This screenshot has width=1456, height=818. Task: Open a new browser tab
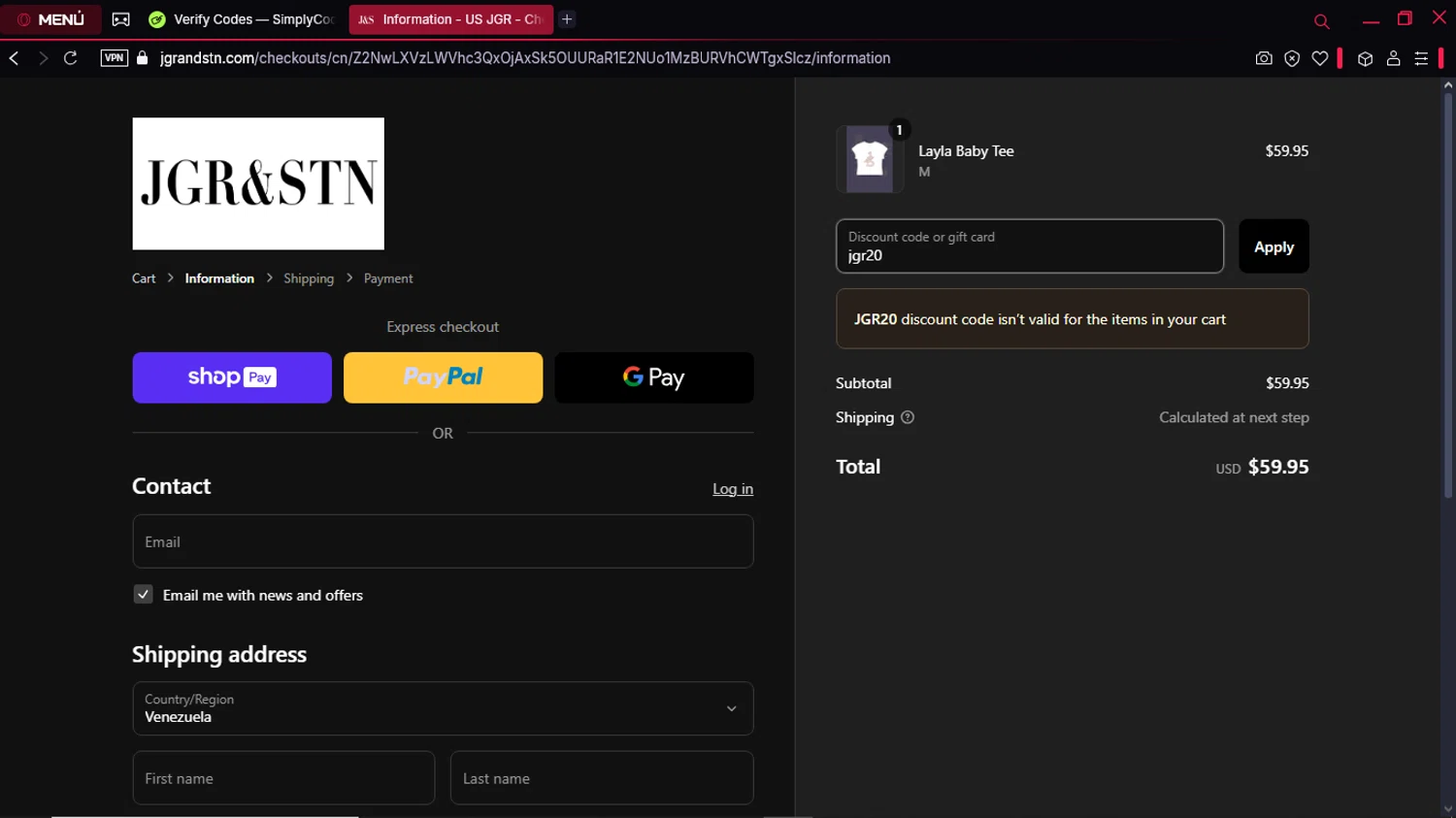click(567, 19)
